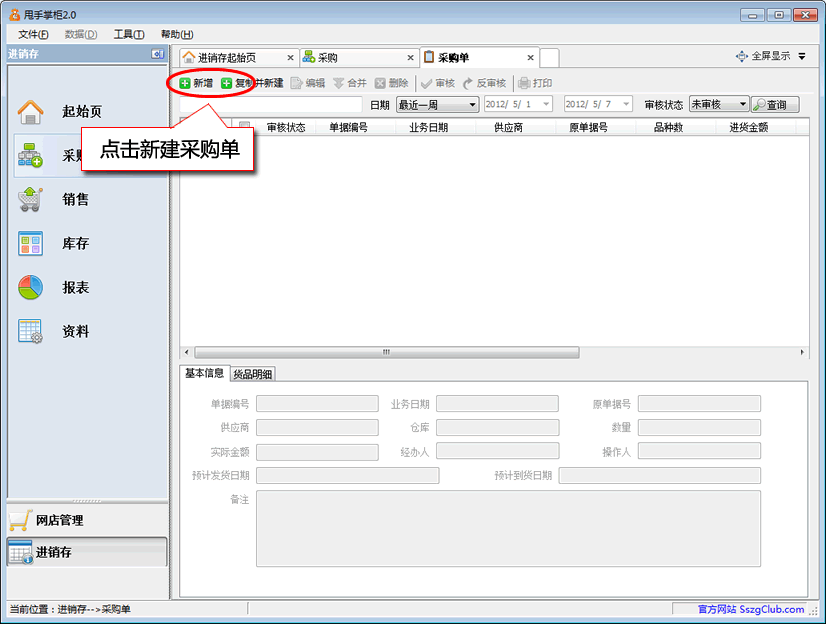Open 起始页 house icon in sidebar
826x624 pixels.
[x=31, y=112]
